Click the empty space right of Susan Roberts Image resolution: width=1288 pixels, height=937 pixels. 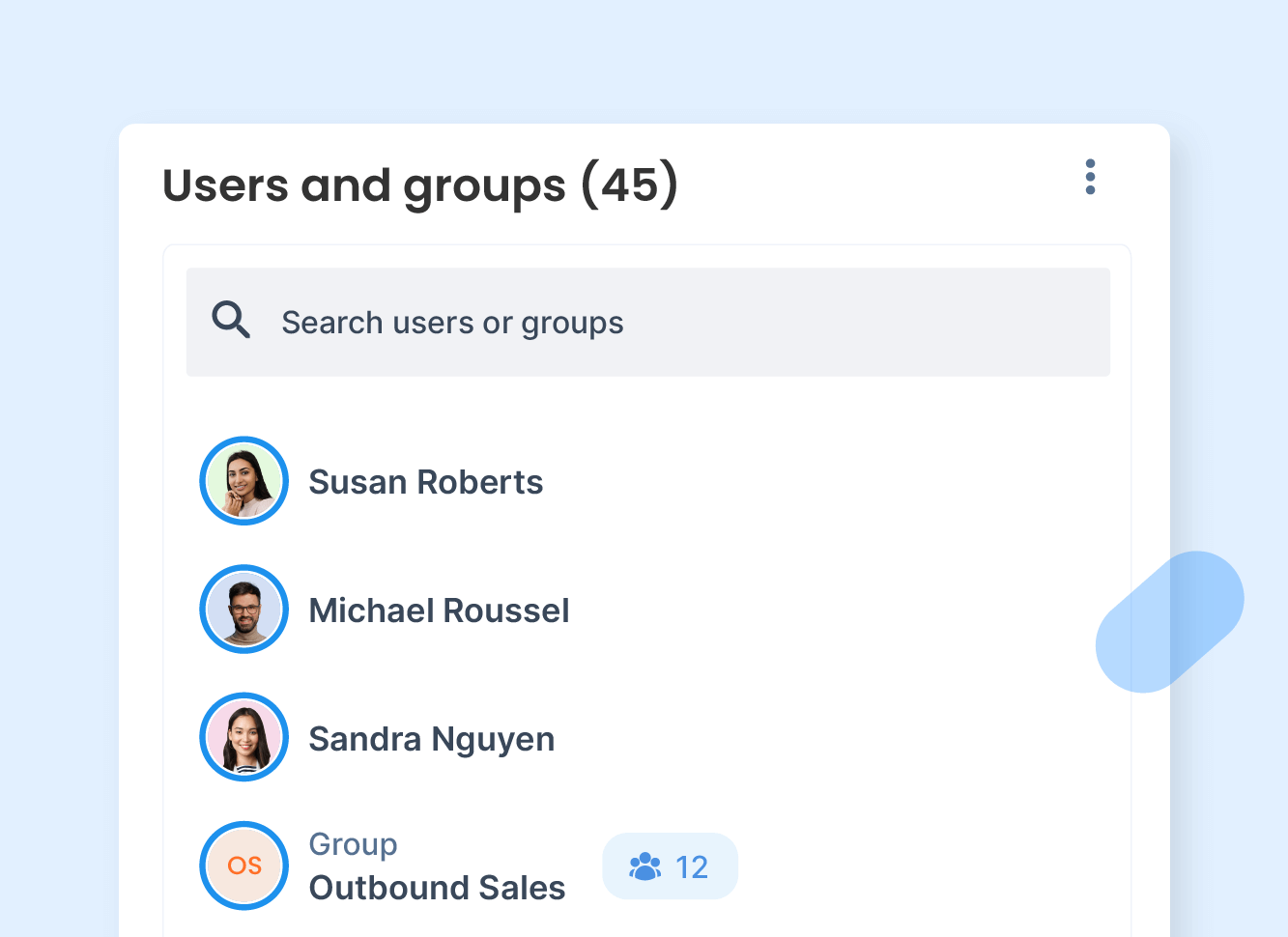821,482
